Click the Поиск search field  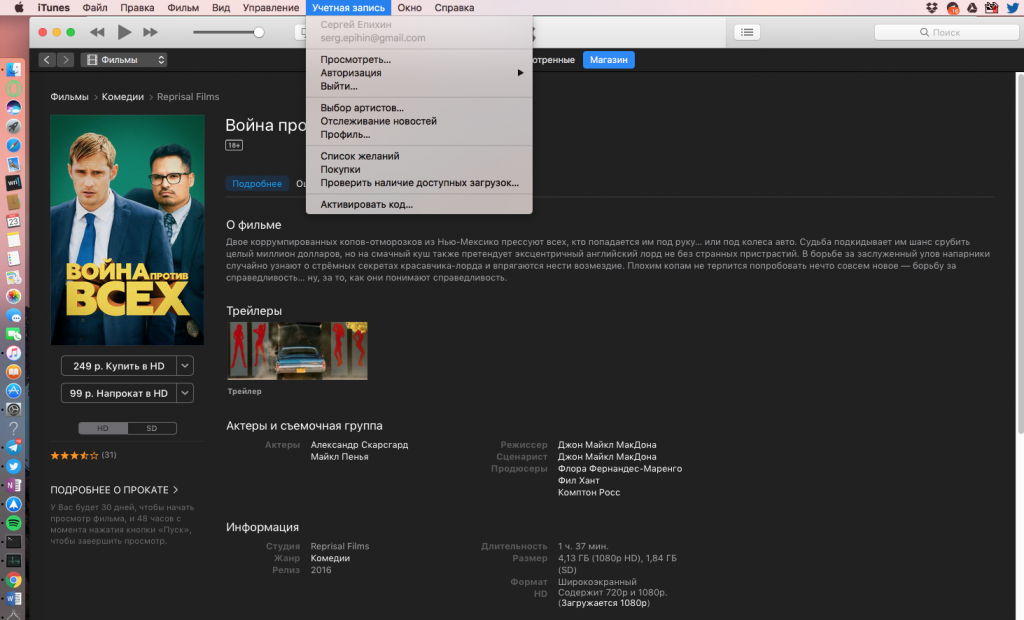[944, 32]
